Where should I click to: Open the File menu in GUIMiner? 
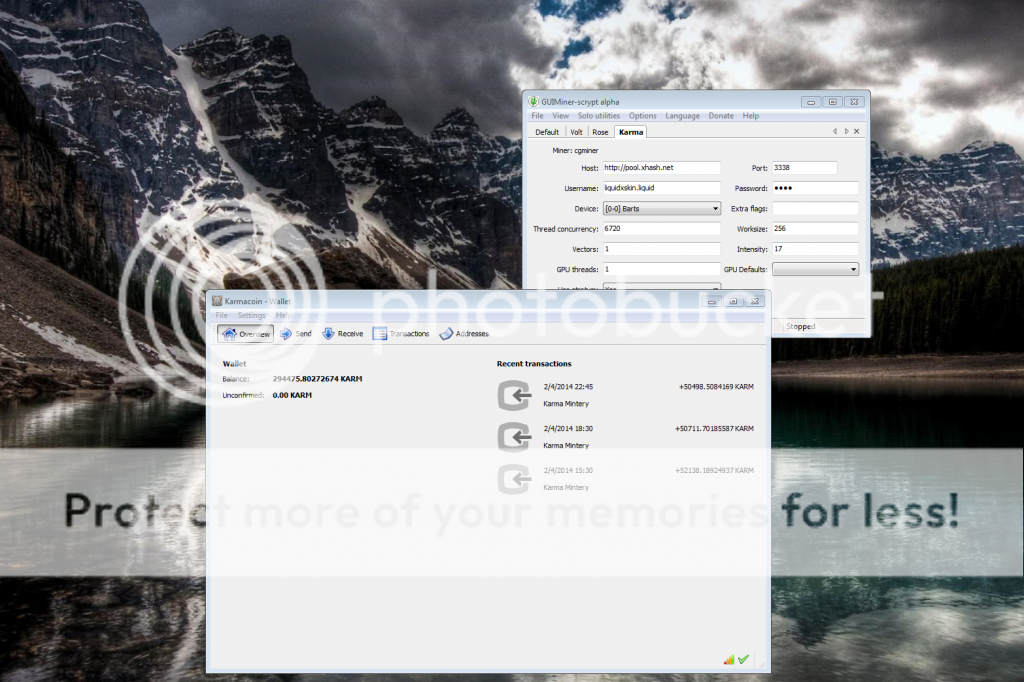tap(537, 116)
